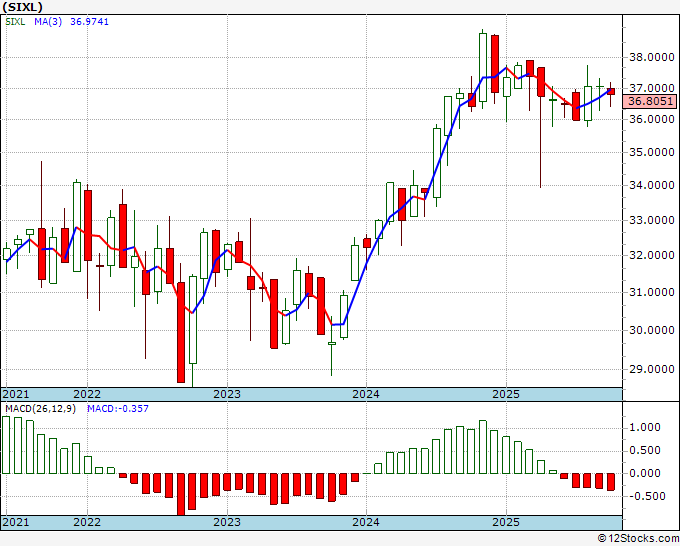Image resolution: width=680 pixels, height=546 pixels.
Task: Select 2022 on the MACD panel timeline
Action: point(87,522)
